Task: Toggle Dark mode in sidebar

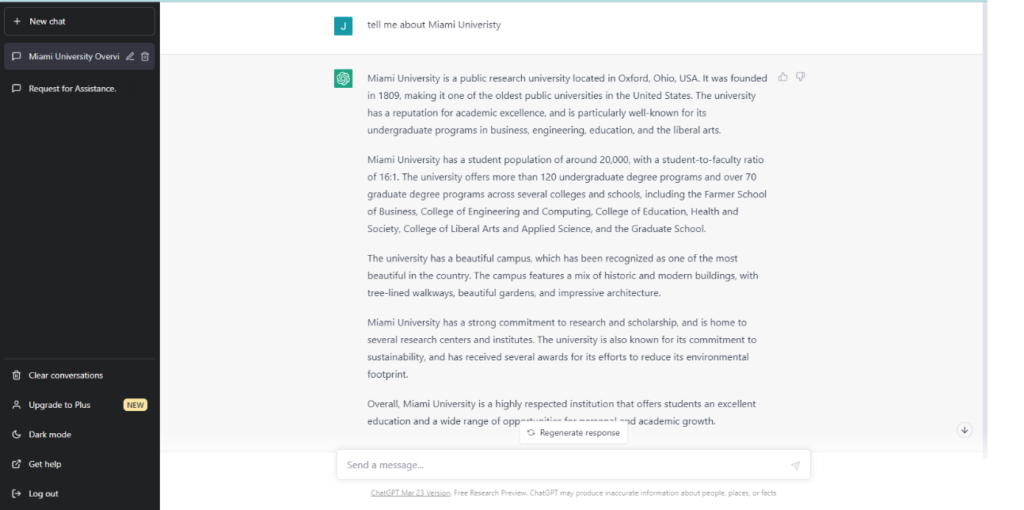Action: coord(80,434)
